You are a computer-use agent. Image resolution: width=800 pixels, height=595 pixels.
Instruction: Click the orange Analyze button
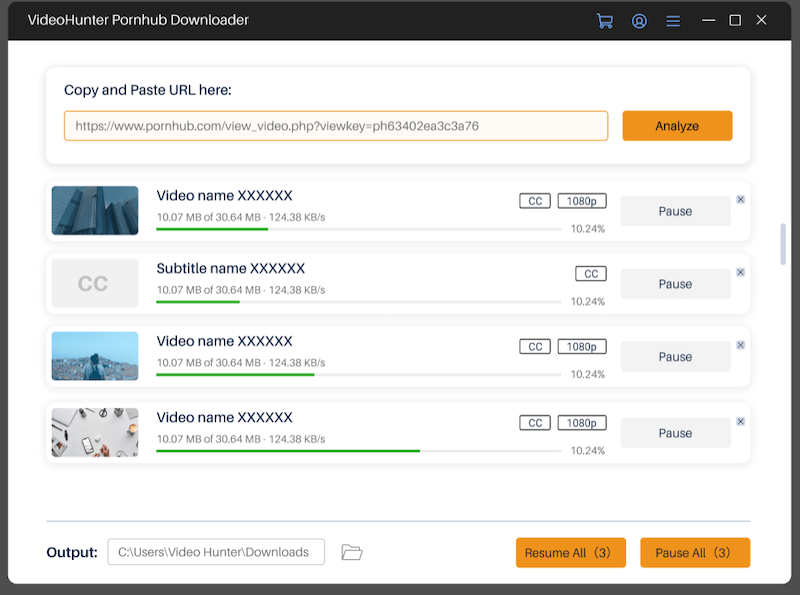pos(677,126)
